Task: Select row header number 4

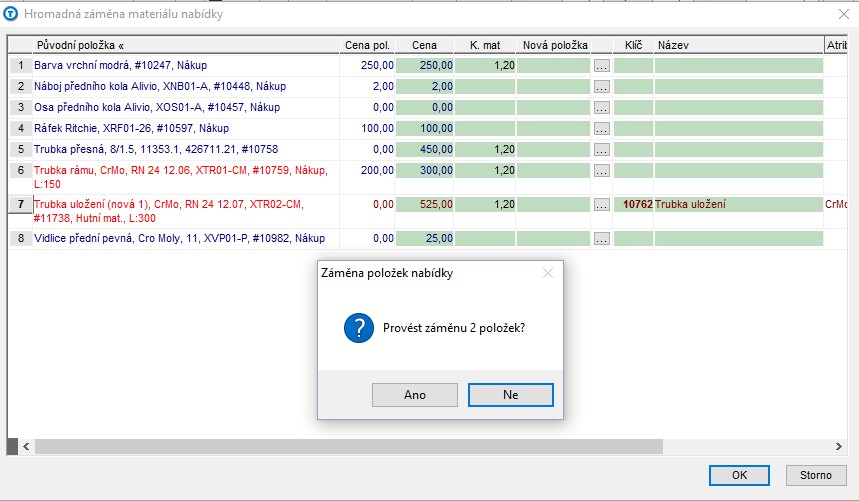Action: (x=20, y=128)
